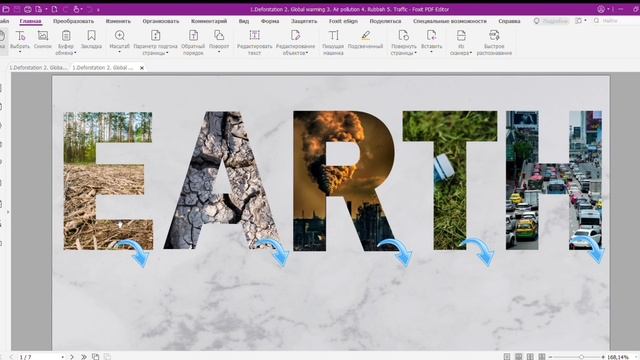
Task: Activate the Пишущая машинка typewriter tool
Action: (333, 36)
